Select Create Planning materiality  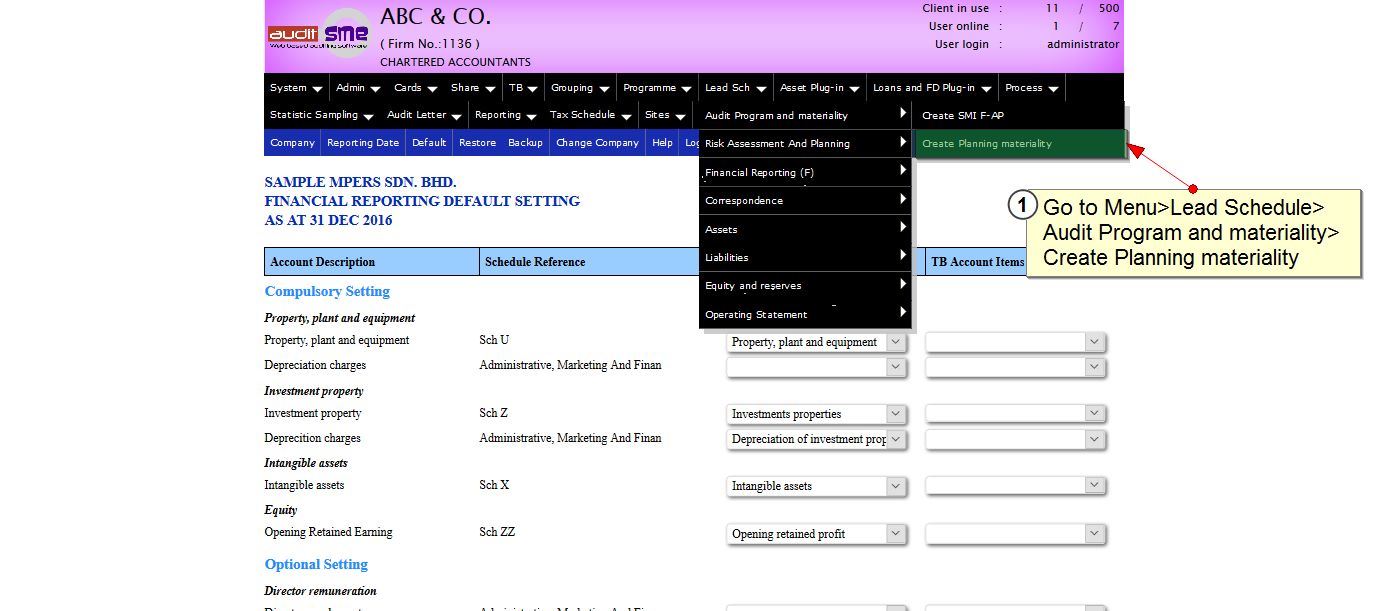(x=1020, y=144)
